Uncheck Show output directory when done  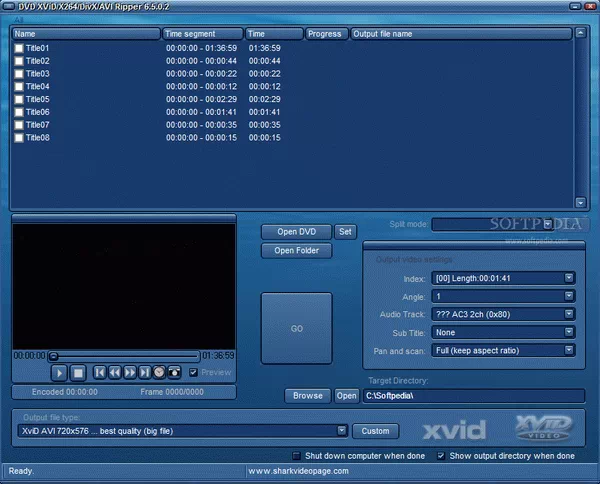[x=441, y=455]
